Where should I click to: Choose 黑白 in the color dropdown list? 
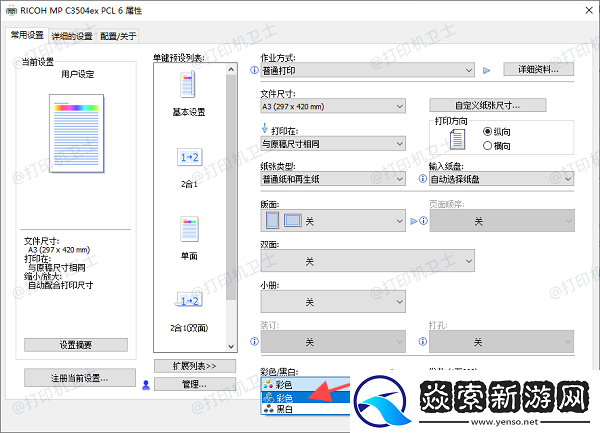pyautogui.click(x=305, y=409)
